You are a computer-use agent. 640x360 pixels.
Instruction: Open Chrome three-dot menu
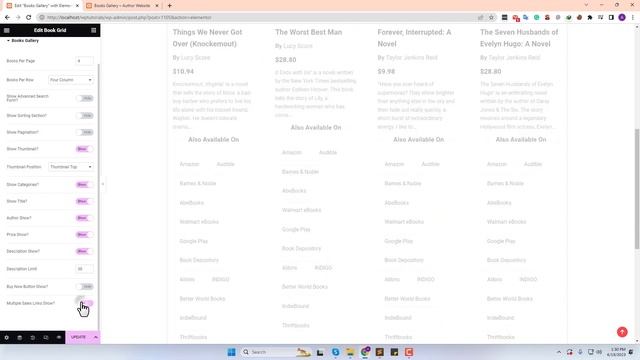tap(633, 18)
